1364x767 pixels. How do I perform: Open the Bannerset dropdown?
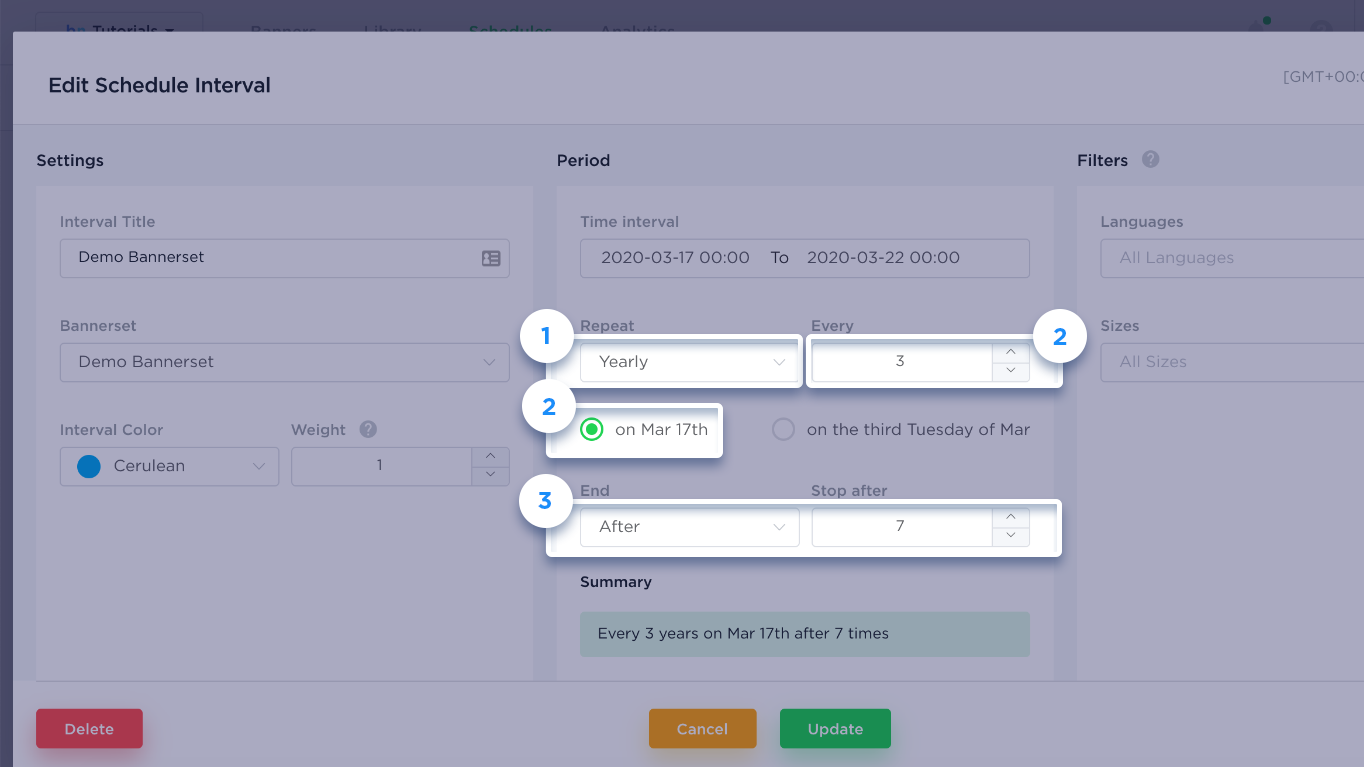coord(285,362)
